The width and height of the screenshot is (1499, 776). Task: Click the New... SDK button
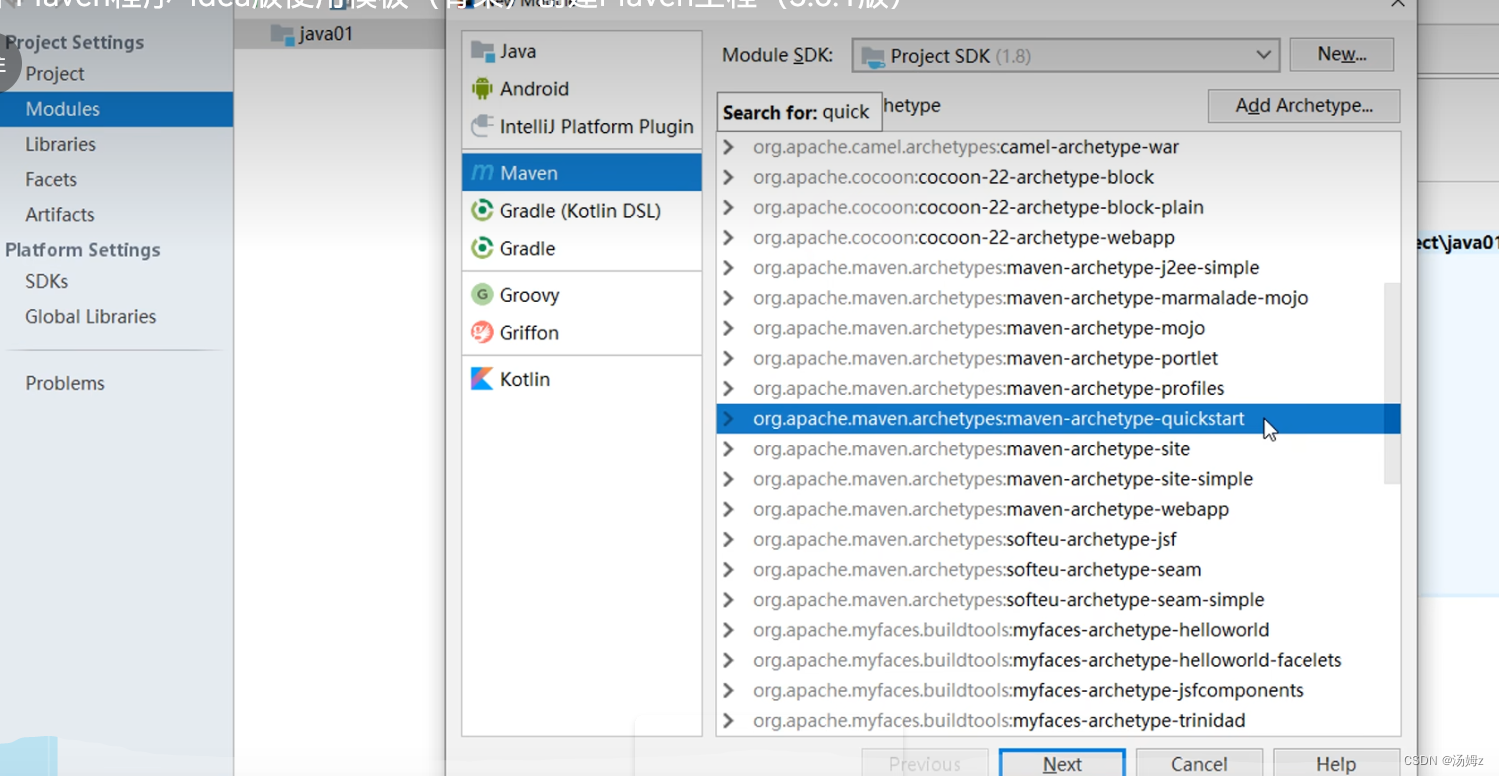pos(1341,54)
